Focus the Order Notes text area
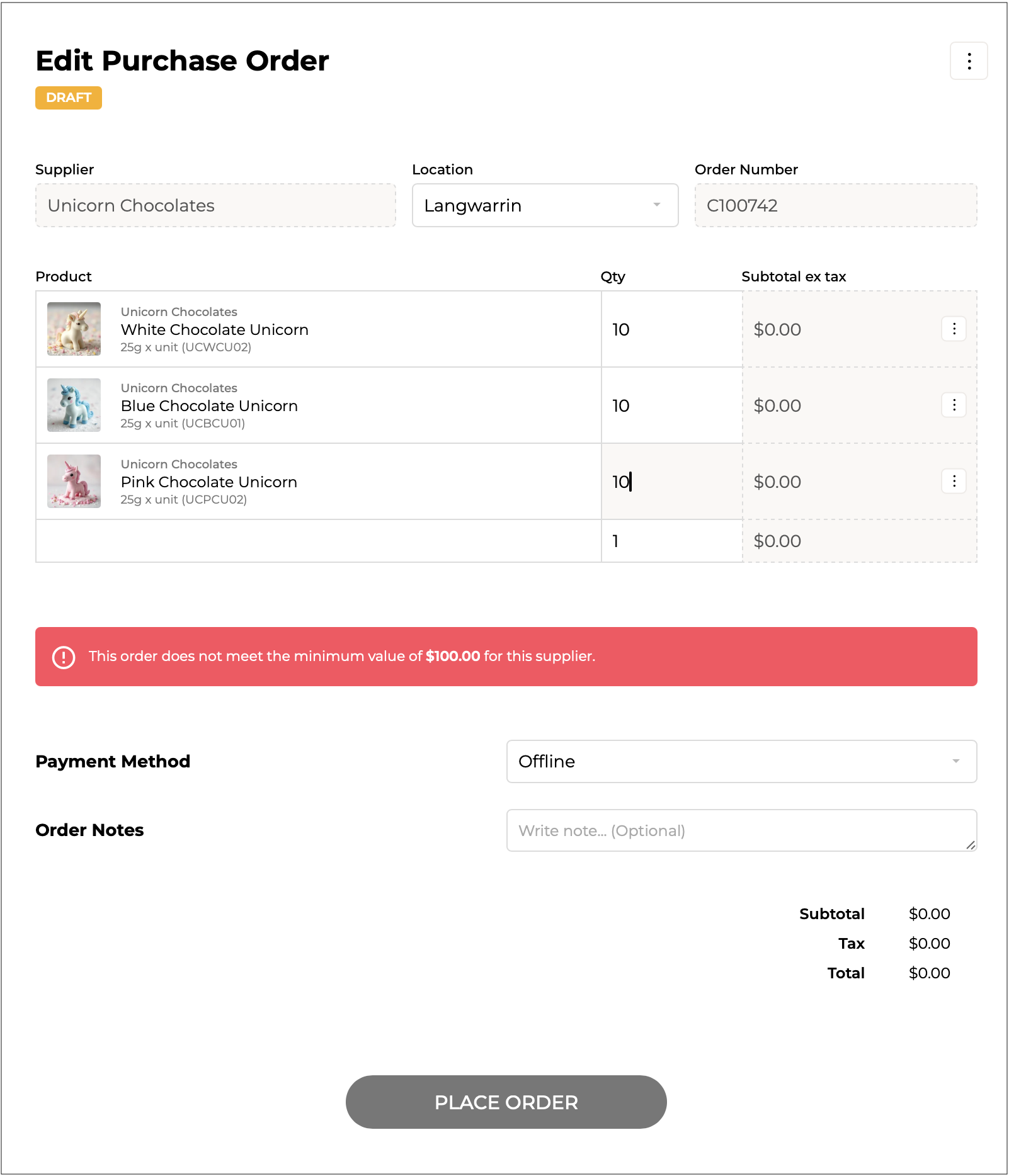 741,830
